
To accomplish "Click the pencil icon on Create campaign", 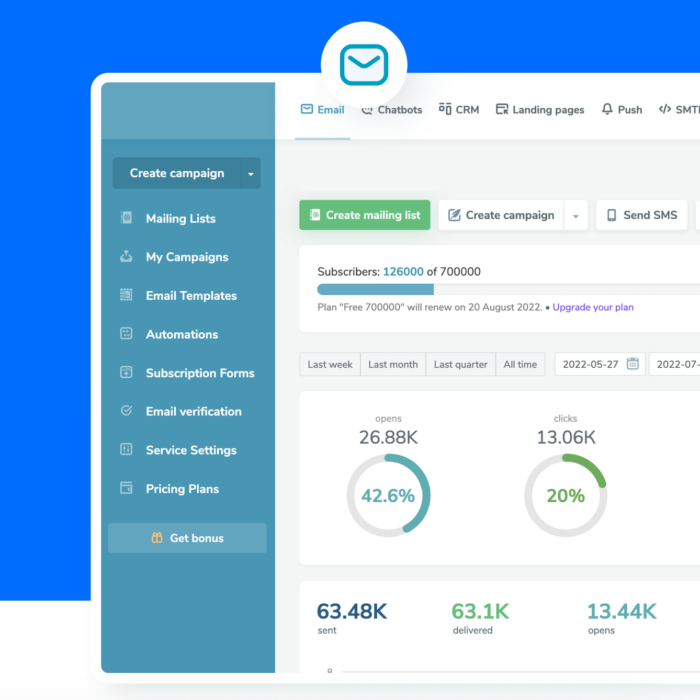I will (x=454, y=215).
